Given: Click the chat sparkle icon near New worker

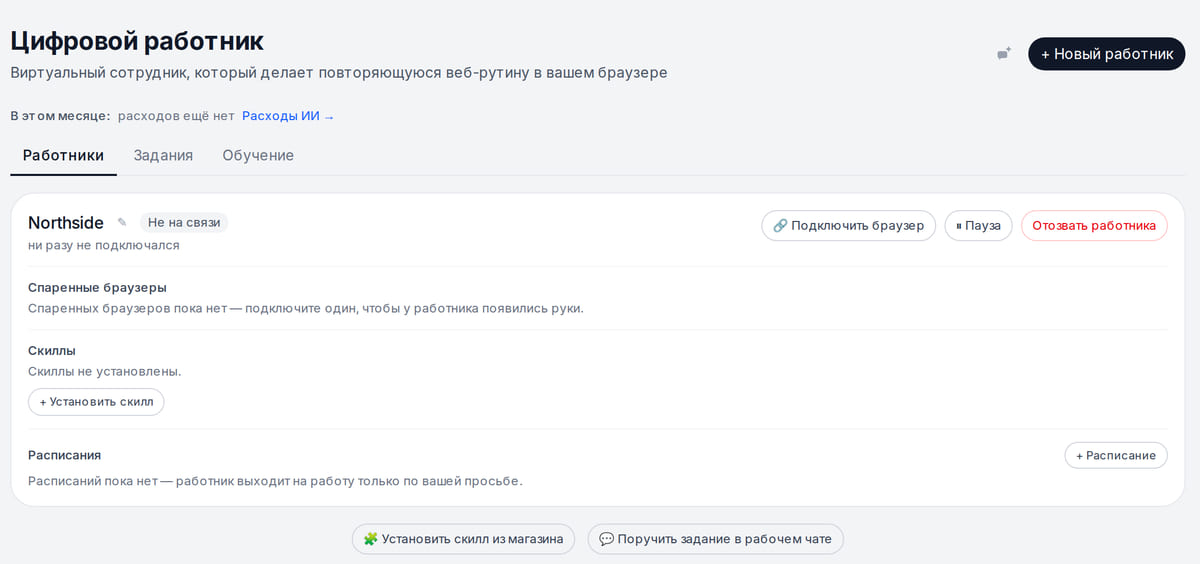Looking at the screenshot, I should [x=1004, y=54].
